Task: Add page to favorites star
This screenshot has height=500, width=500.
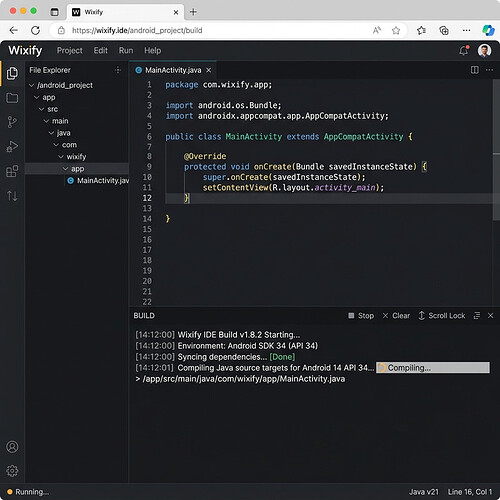Action: tap(396, 31)
